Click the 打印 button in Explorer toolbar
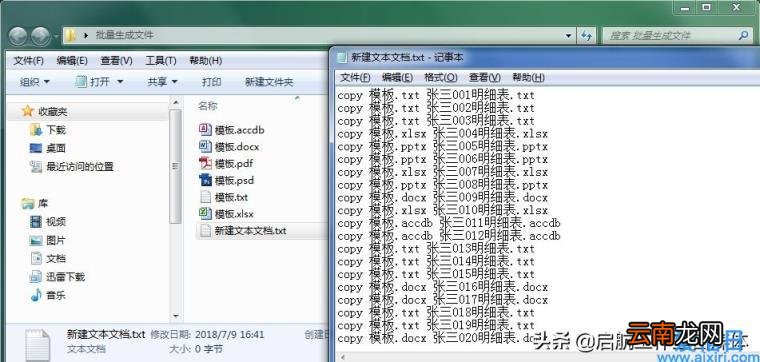This screenshot has height=362, width=760. pyautogui.click(x=212, y=82)
